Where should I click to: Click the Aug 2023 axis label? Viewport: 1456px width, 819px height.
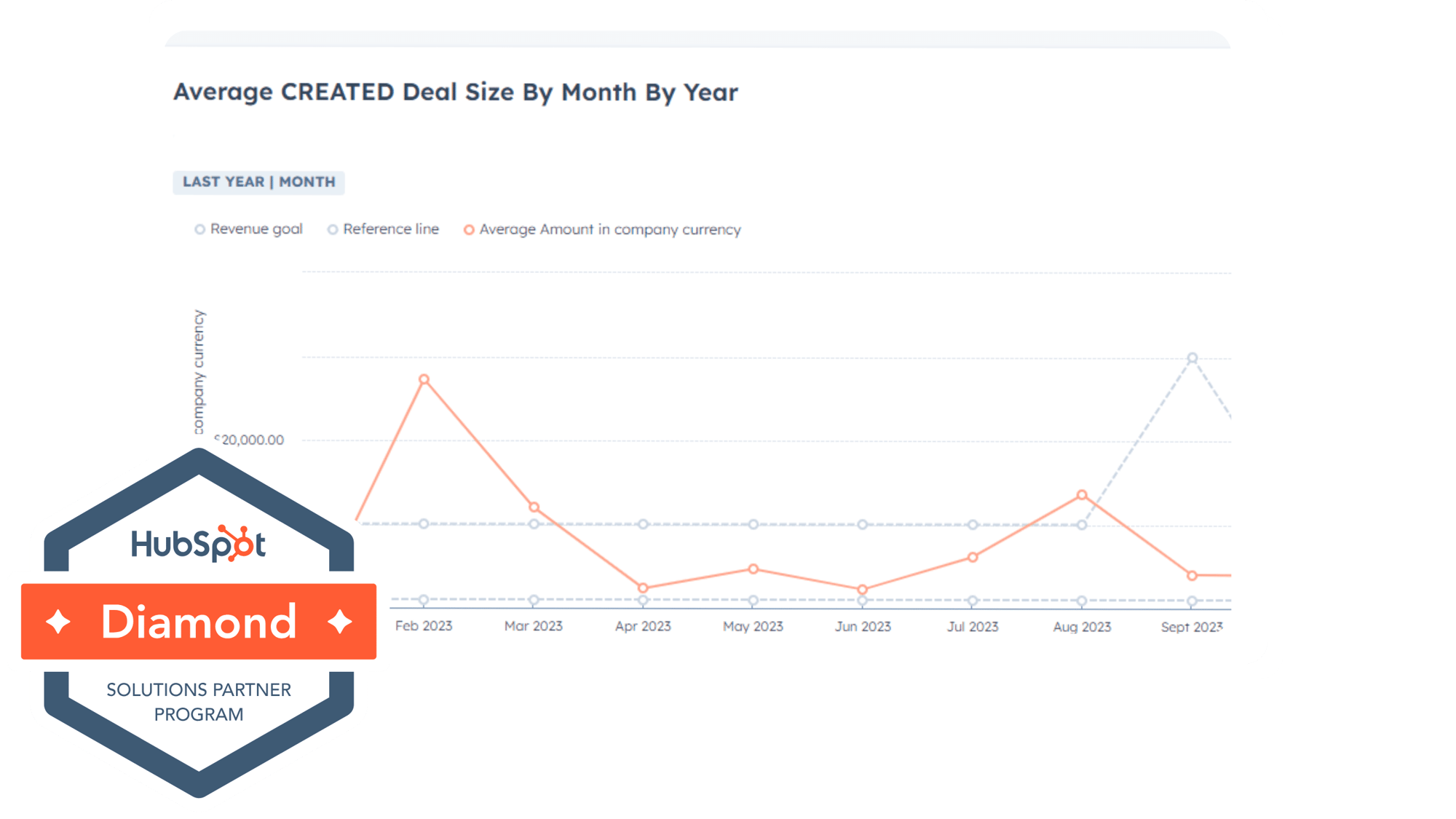coord(1082,627)
